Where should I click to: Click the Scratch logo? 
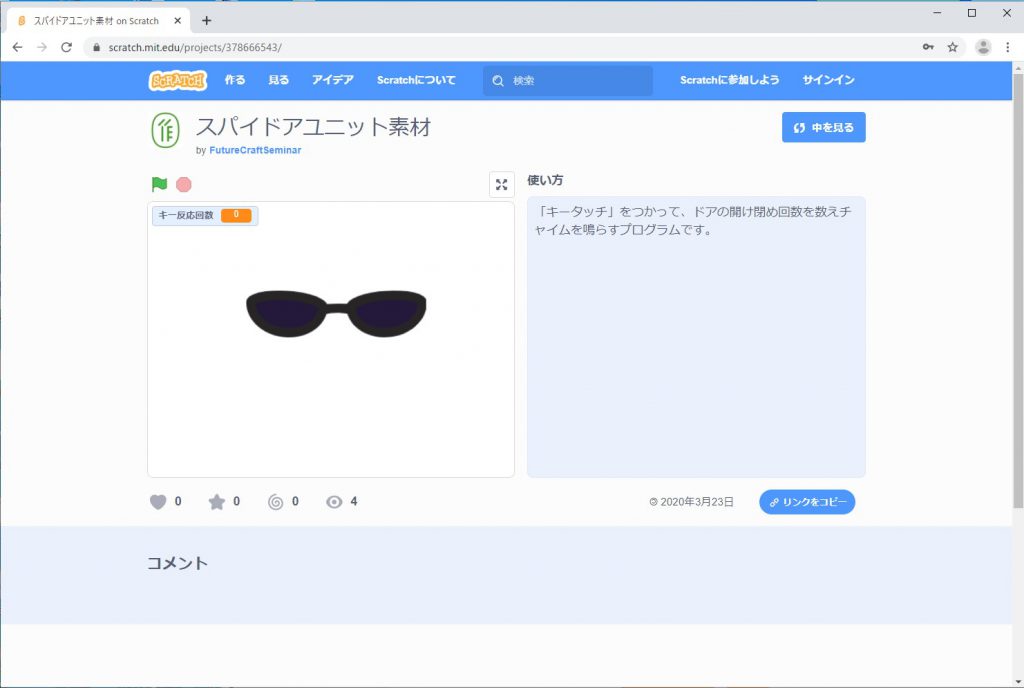(x=178, y=80)
